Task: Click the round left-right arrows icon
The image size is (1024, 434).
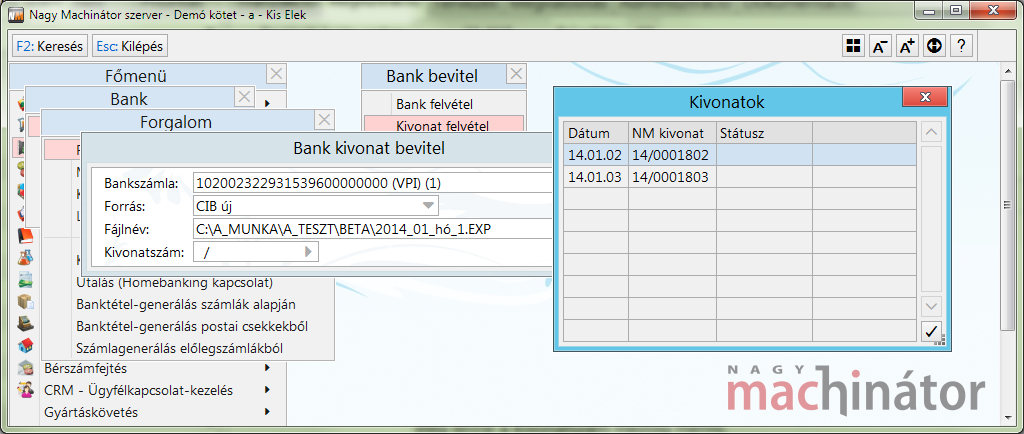Action: pos(934,46)
